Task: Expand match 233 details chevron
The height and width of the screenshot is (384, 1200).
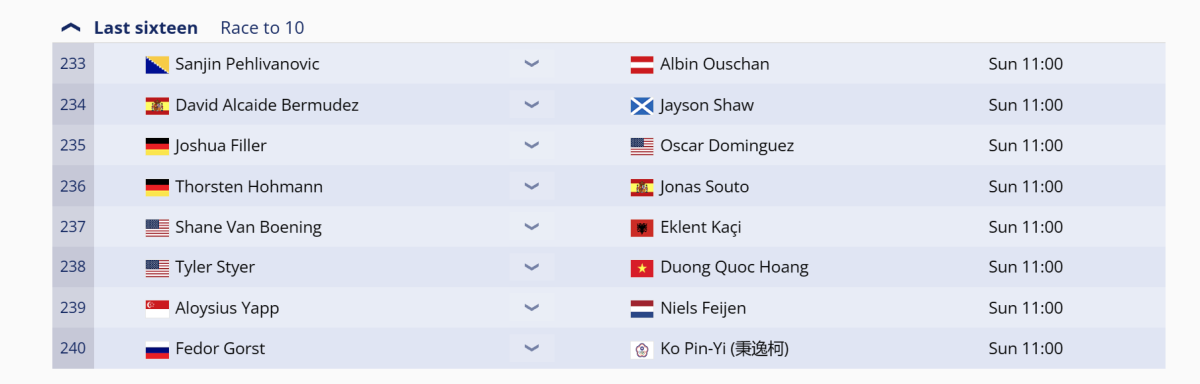Action: (x=532, y=64)
